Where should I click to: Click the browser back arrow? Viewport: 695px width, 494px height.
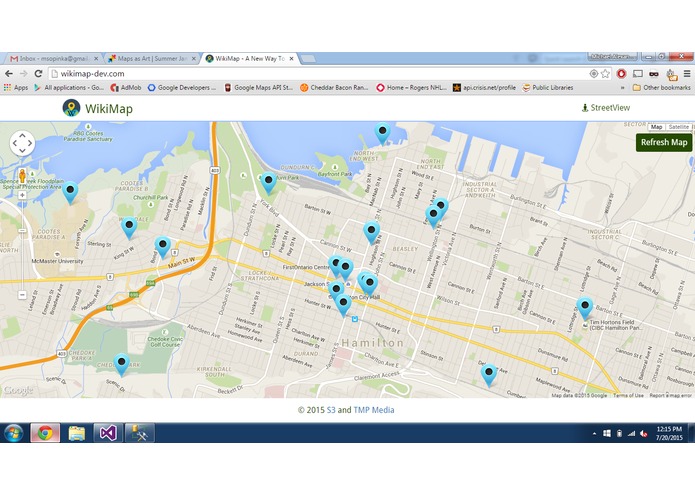pyautogui.click(x=9, y=74)
